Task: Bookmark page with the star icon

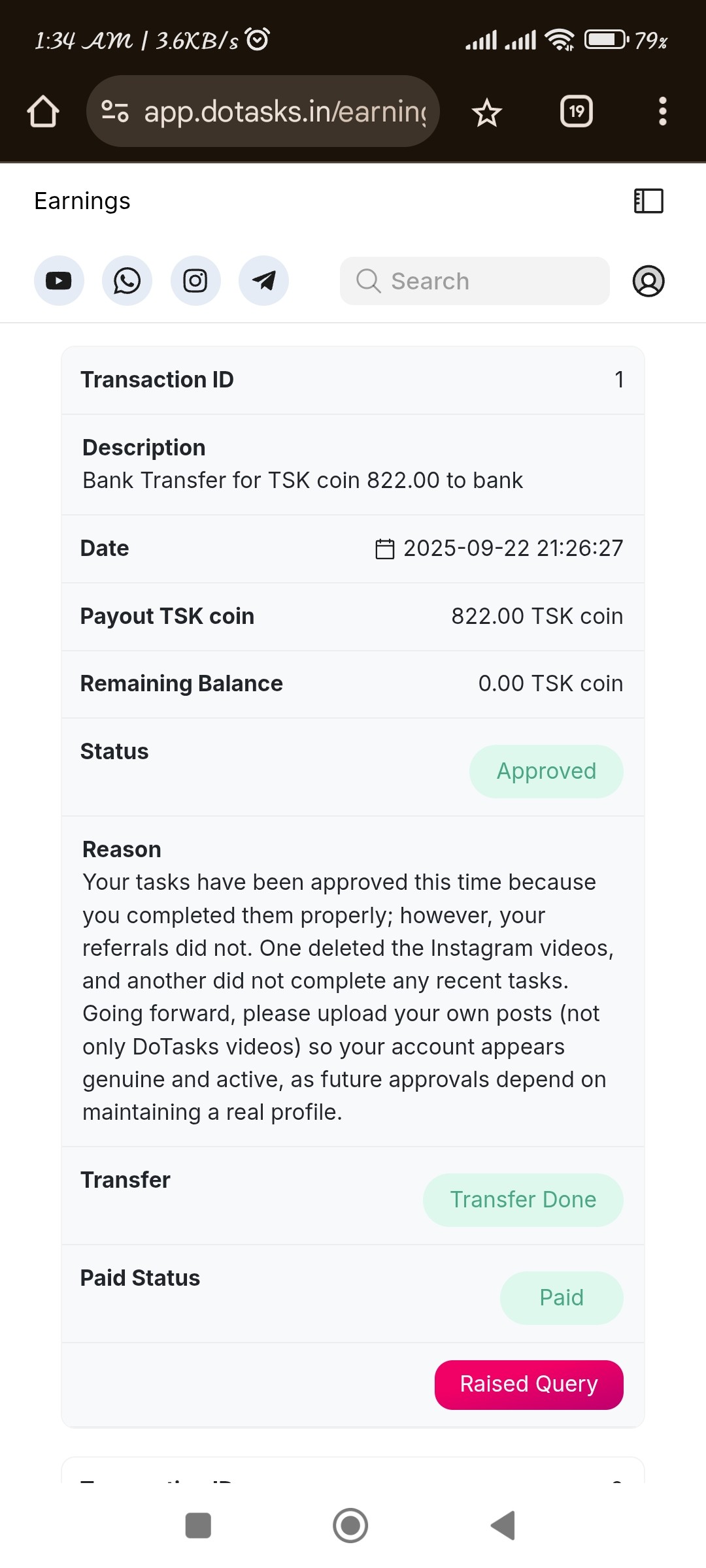Action: pos(486,112)
